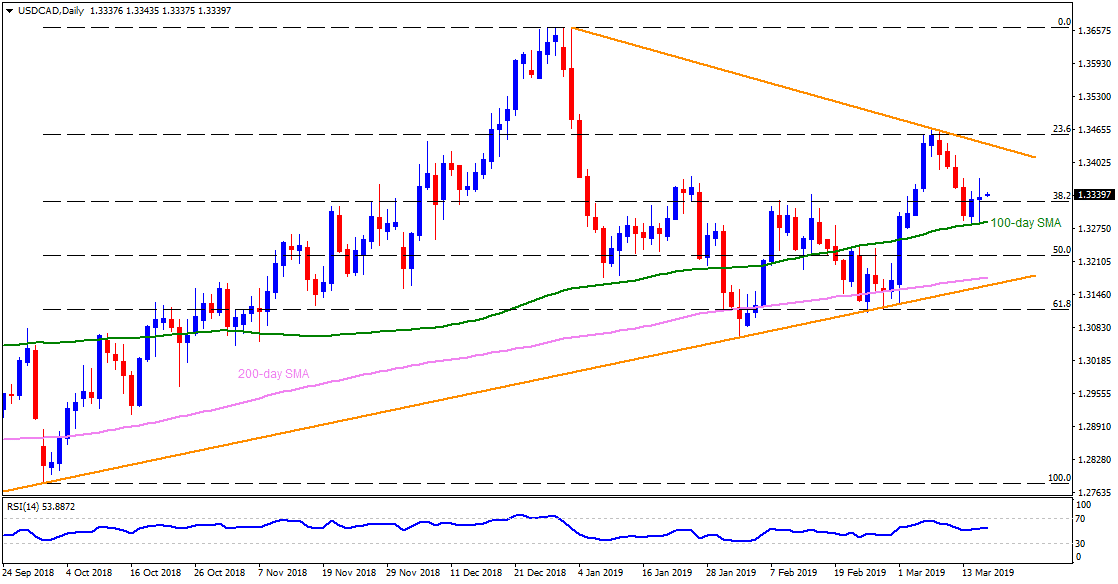
Task: Click the 11 Dec 2018 date label
Action: 476,573
